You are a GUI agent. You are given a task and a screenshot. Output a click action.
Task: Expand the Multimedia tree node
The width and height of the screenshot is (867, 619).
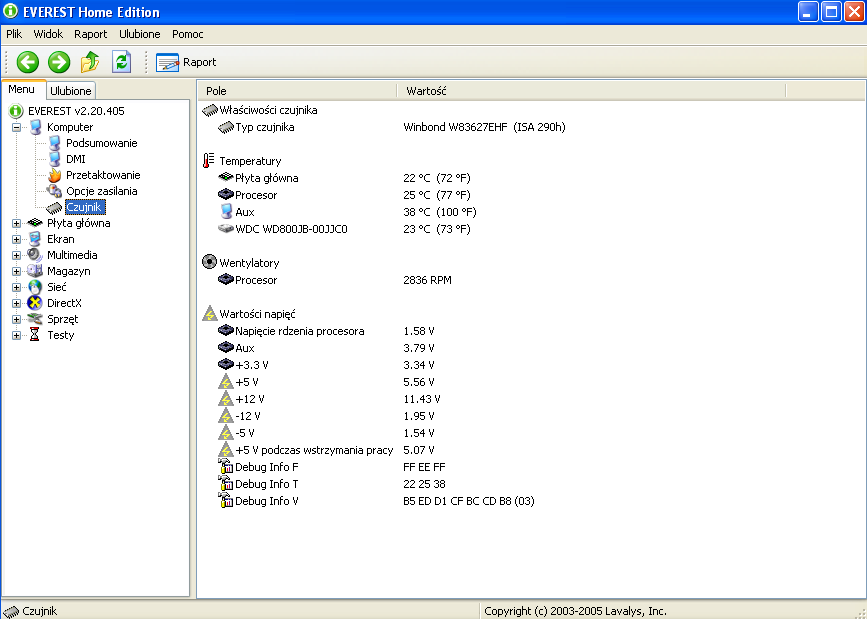(17, 256)
